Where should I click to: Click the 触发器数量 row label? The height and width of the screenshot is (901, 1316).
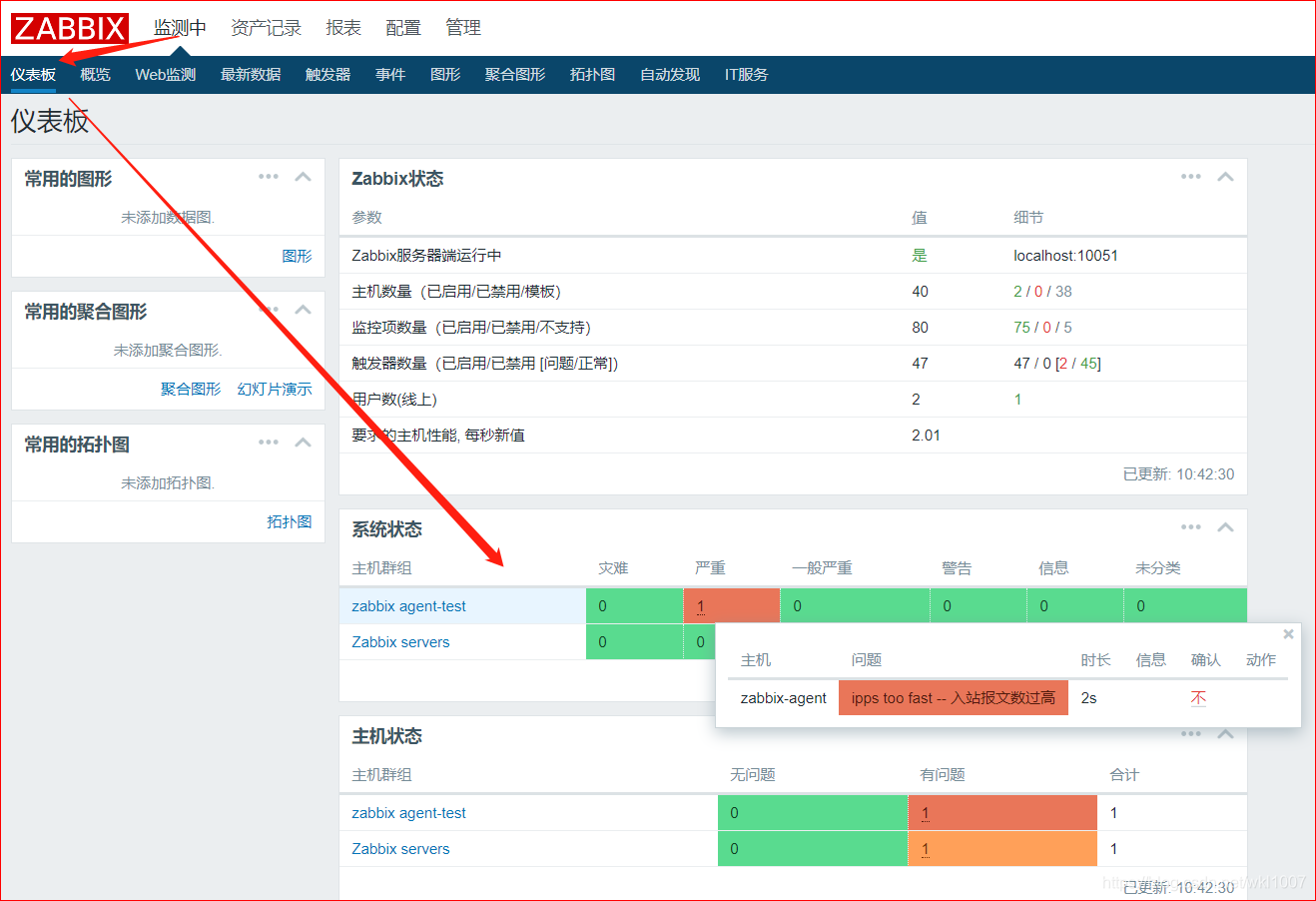point(485,364)
